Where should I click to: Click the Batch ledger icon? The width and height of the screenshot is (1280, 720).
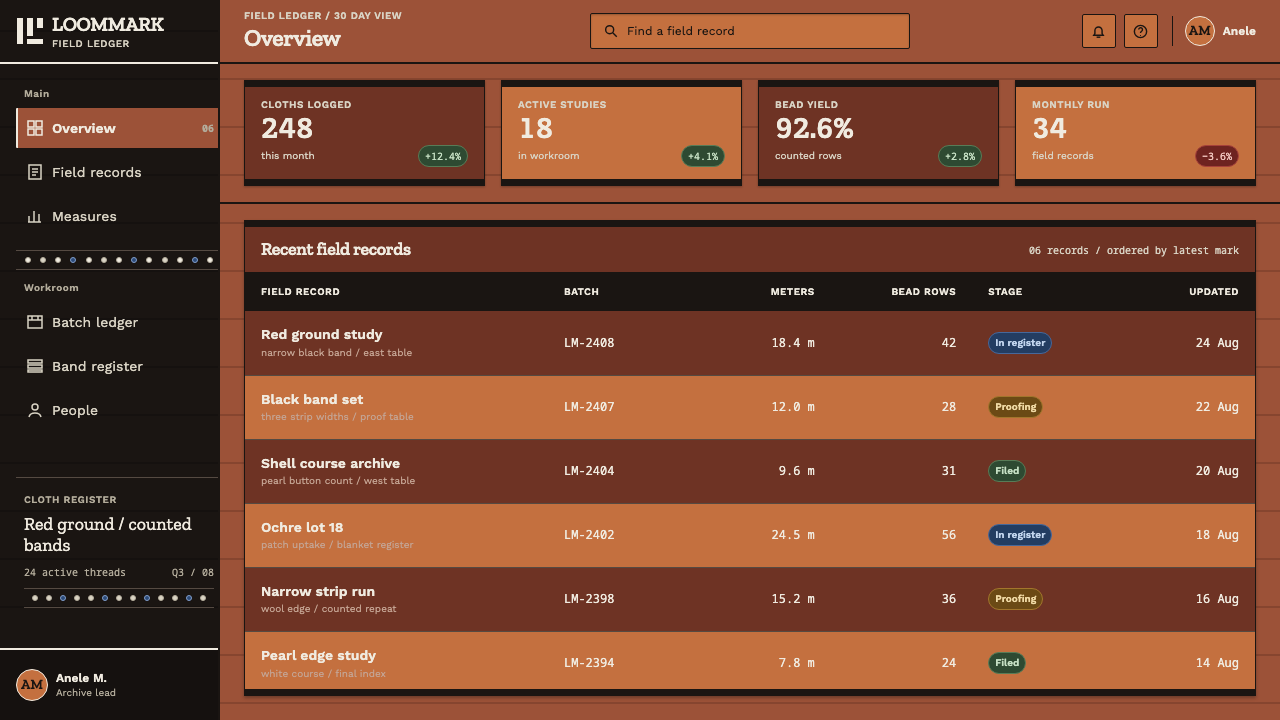35,322
